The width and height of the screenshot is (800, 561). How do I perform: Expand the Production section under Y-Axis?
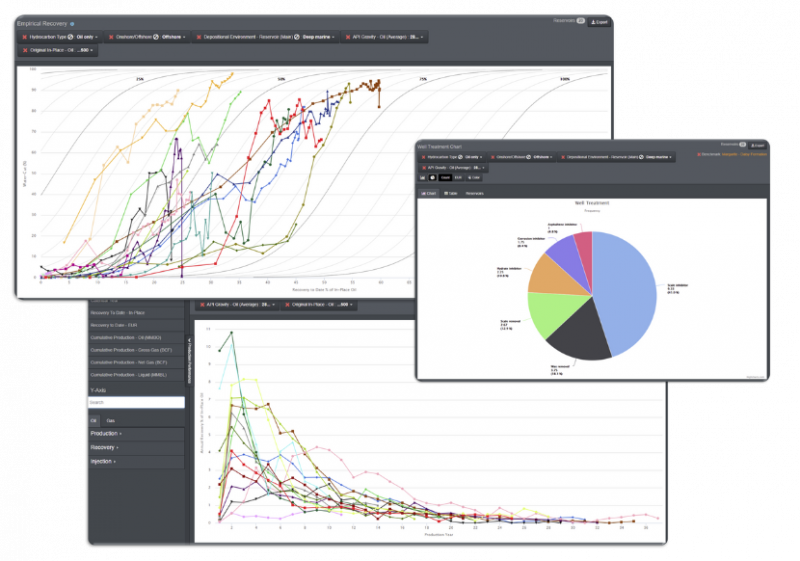[x=105, y=433]
